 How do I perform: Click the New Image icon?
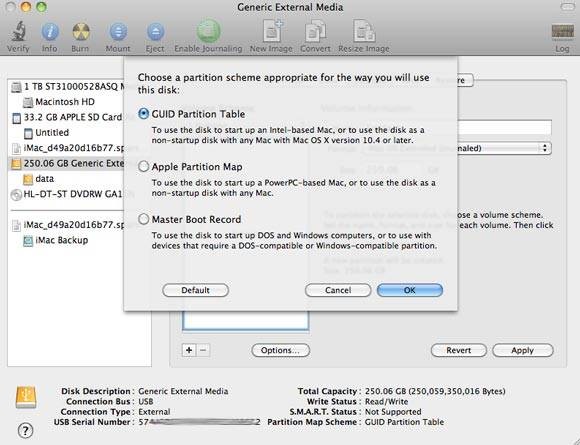(272, 31)
